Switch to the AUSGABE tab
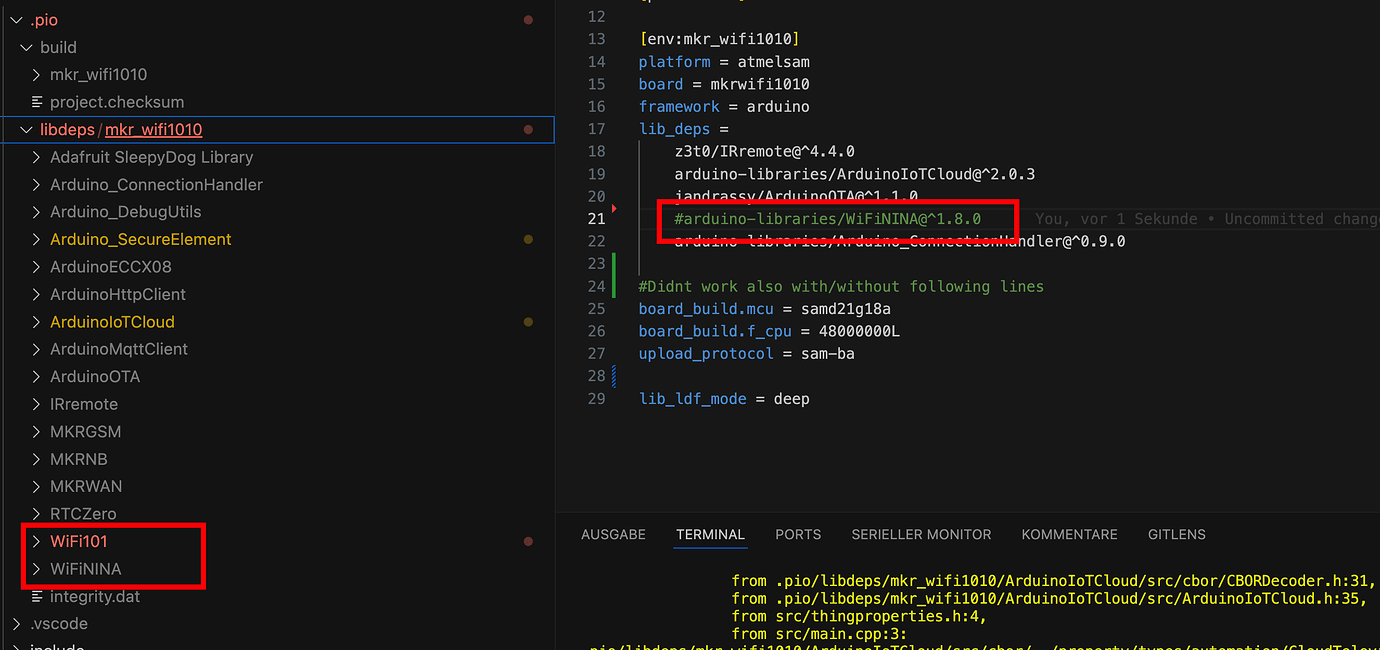Screen dimensions: 1380x650 pyautogui.click(x=613, y=534)
